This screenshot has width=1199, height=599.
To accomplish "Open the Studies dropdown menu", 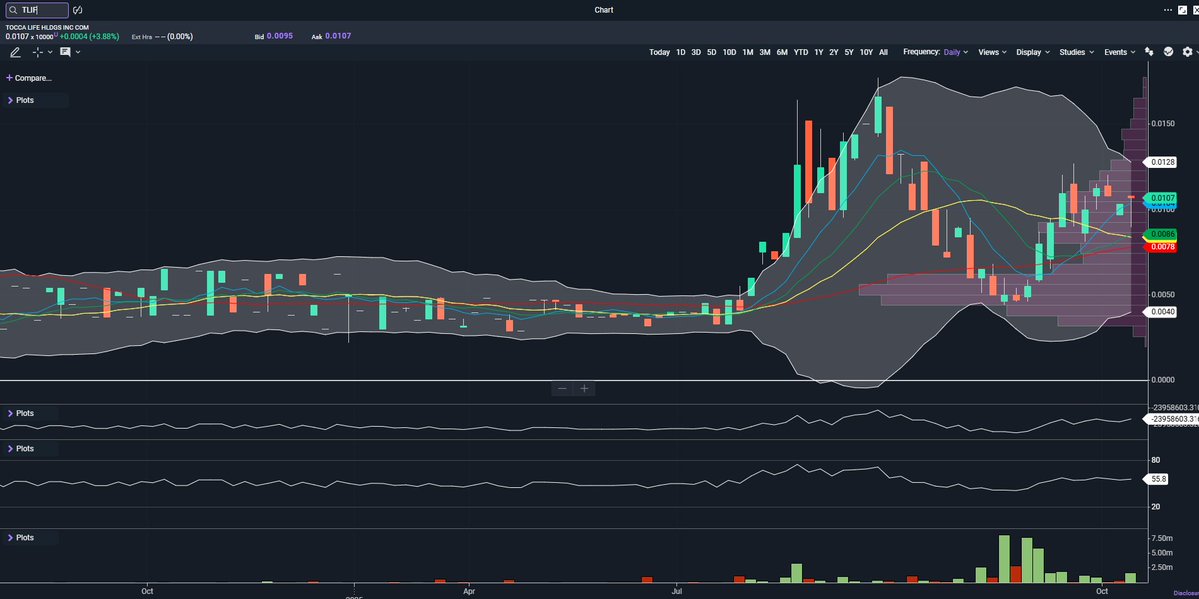I will coord(1077,52).
